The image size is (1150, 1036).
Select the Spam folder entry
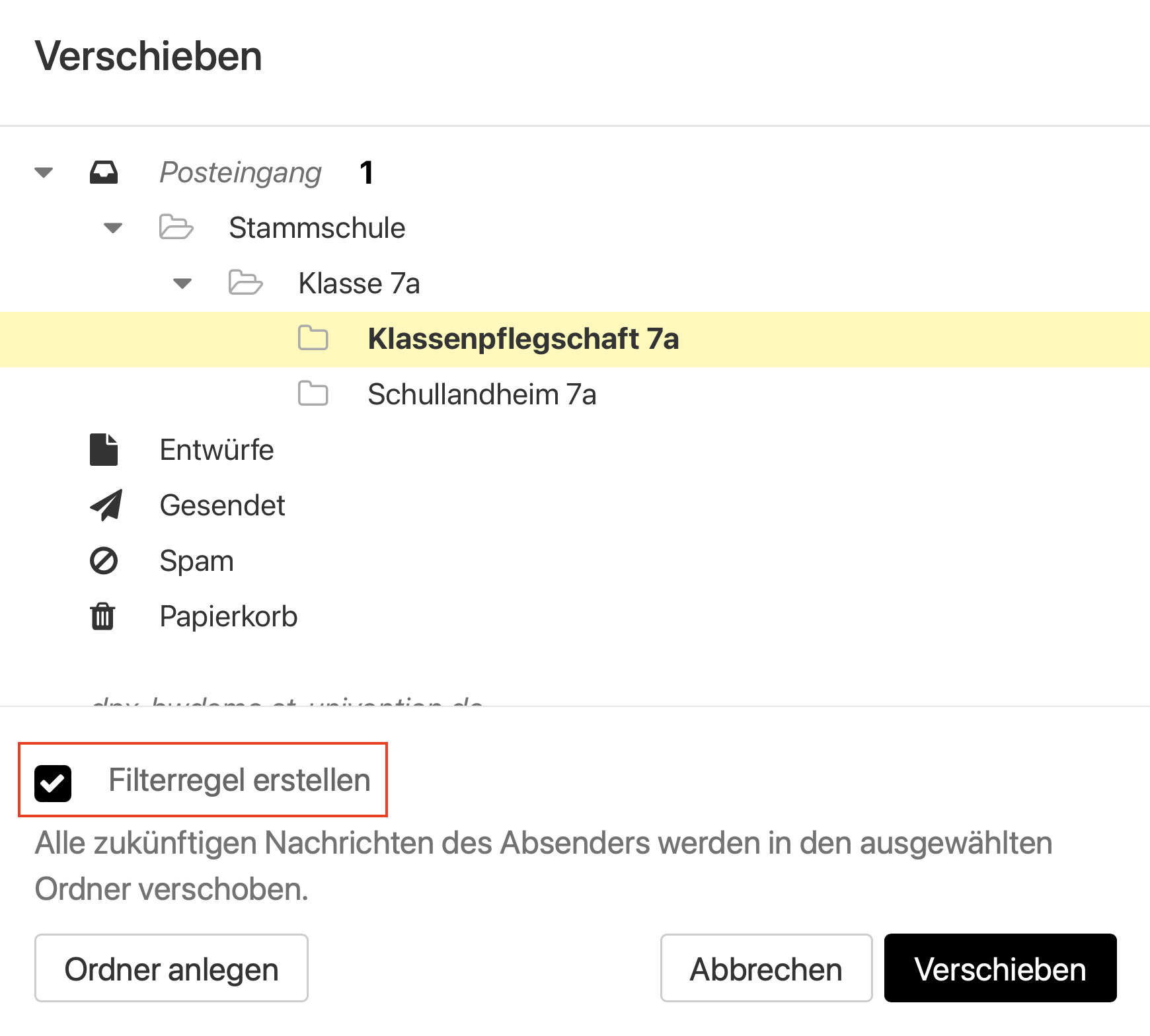pyautogui.click(x=196, y=560)
